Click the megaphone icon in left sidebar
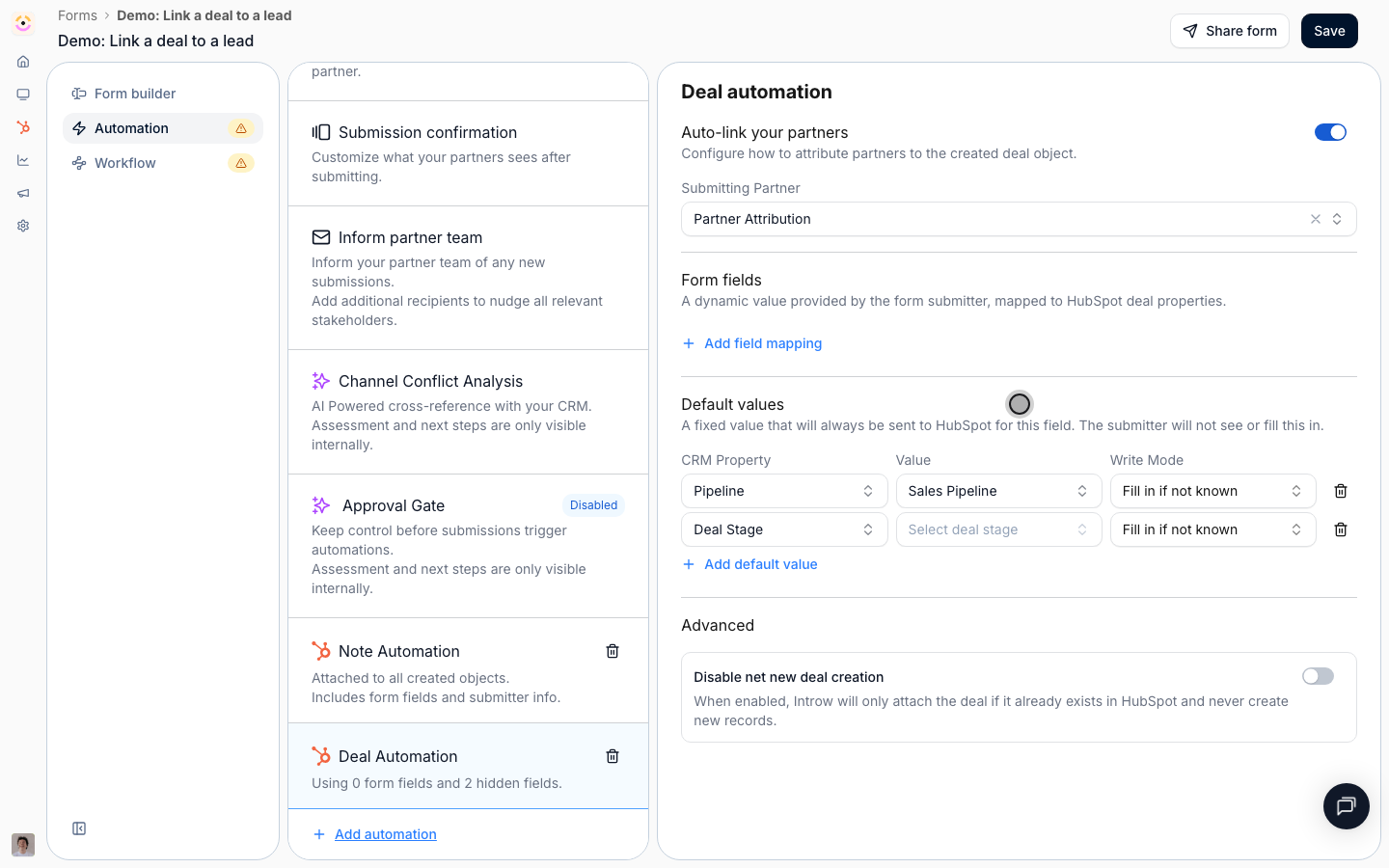 23,193
